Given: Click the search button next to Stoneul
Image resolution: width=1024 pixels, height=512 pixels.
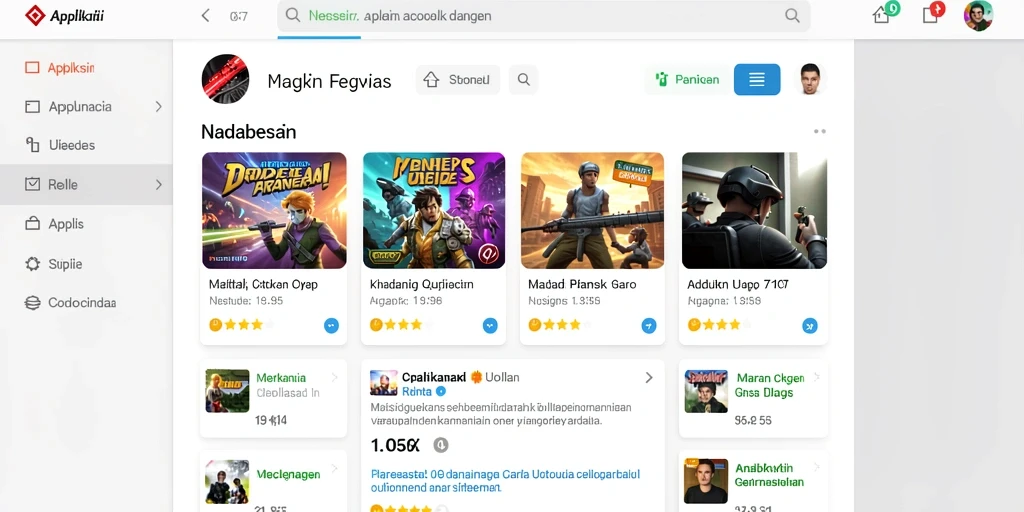Looking at the screenshot, I should click(523, 80).
